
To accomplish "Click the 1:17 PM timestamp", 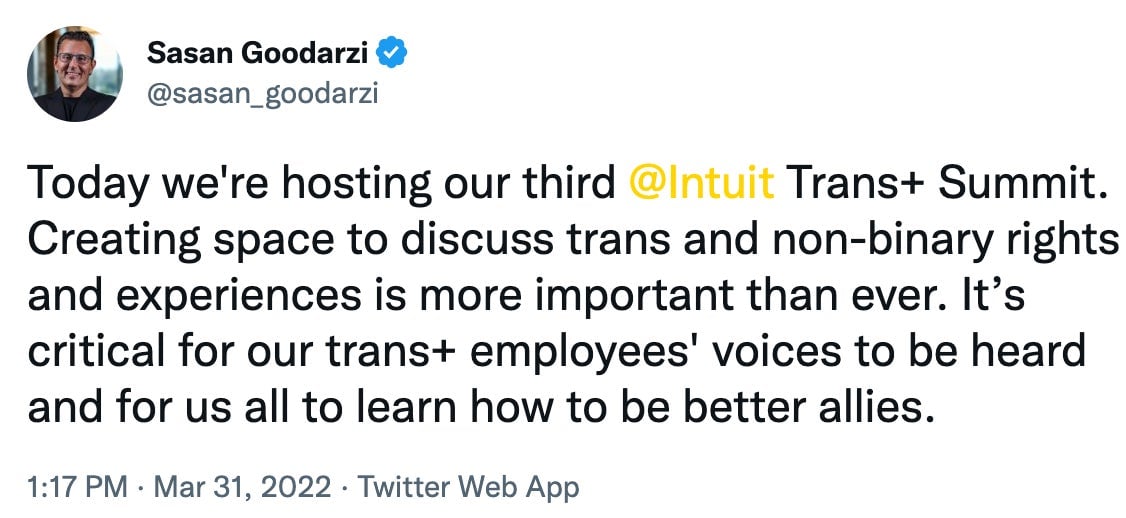I will [78, 488].
